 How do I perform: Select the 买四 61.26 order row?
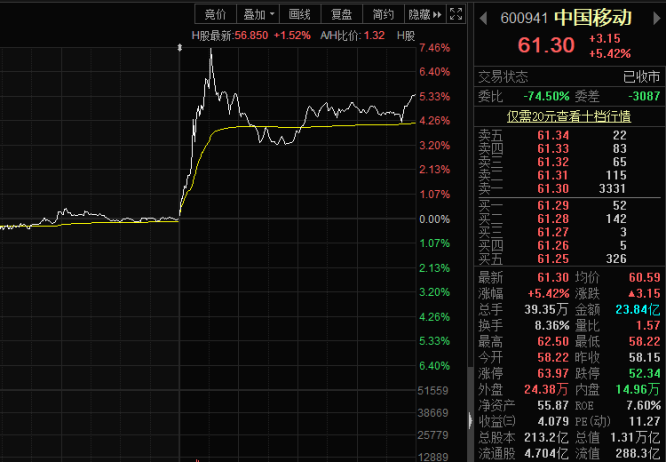tap(569, 246)
